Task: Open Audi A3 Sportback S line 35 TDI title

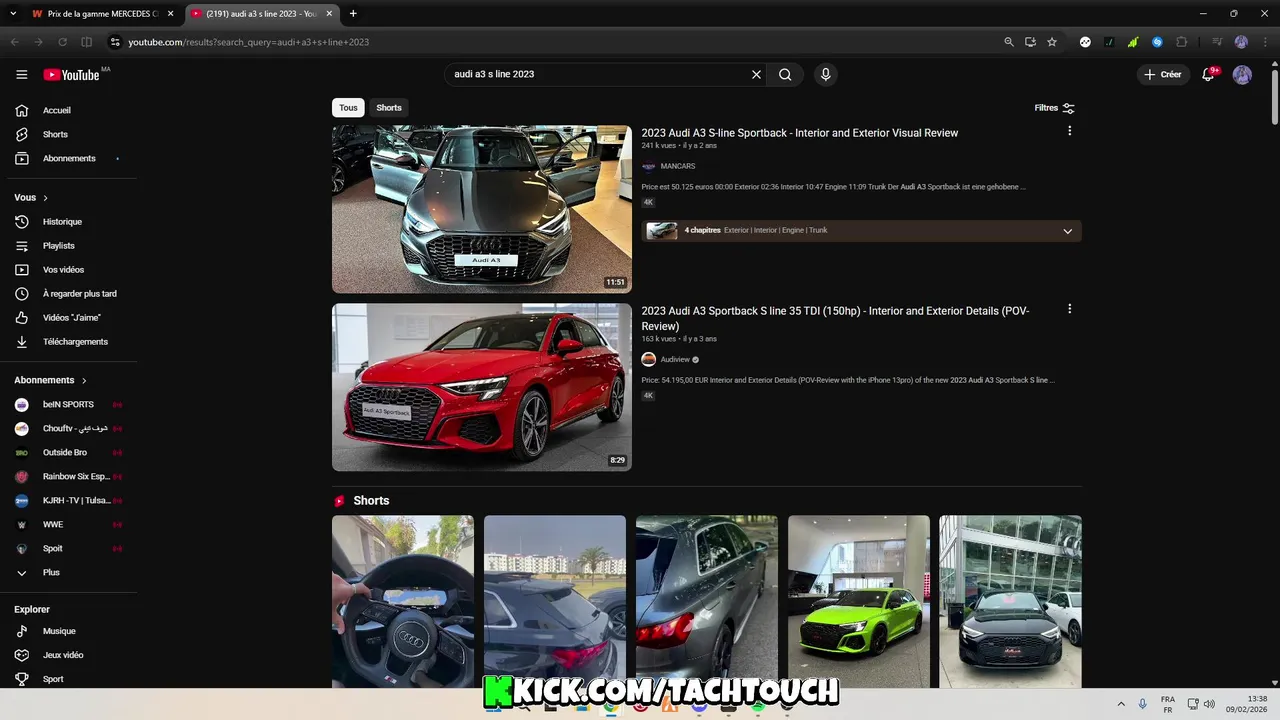Action: tap(835, 318)
